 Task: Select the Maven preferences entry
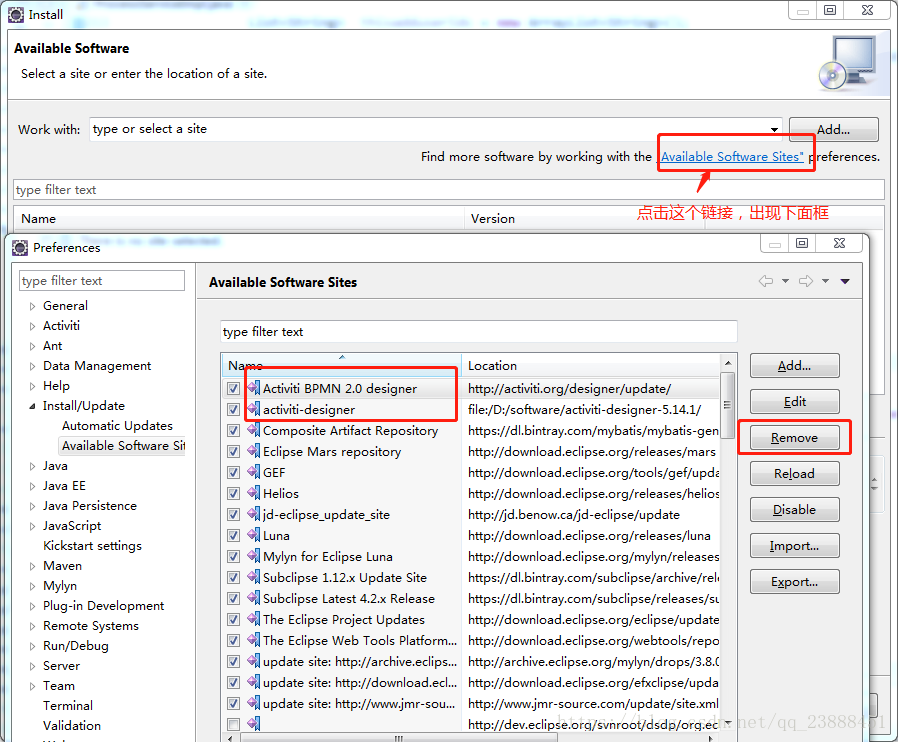(62, 565)
